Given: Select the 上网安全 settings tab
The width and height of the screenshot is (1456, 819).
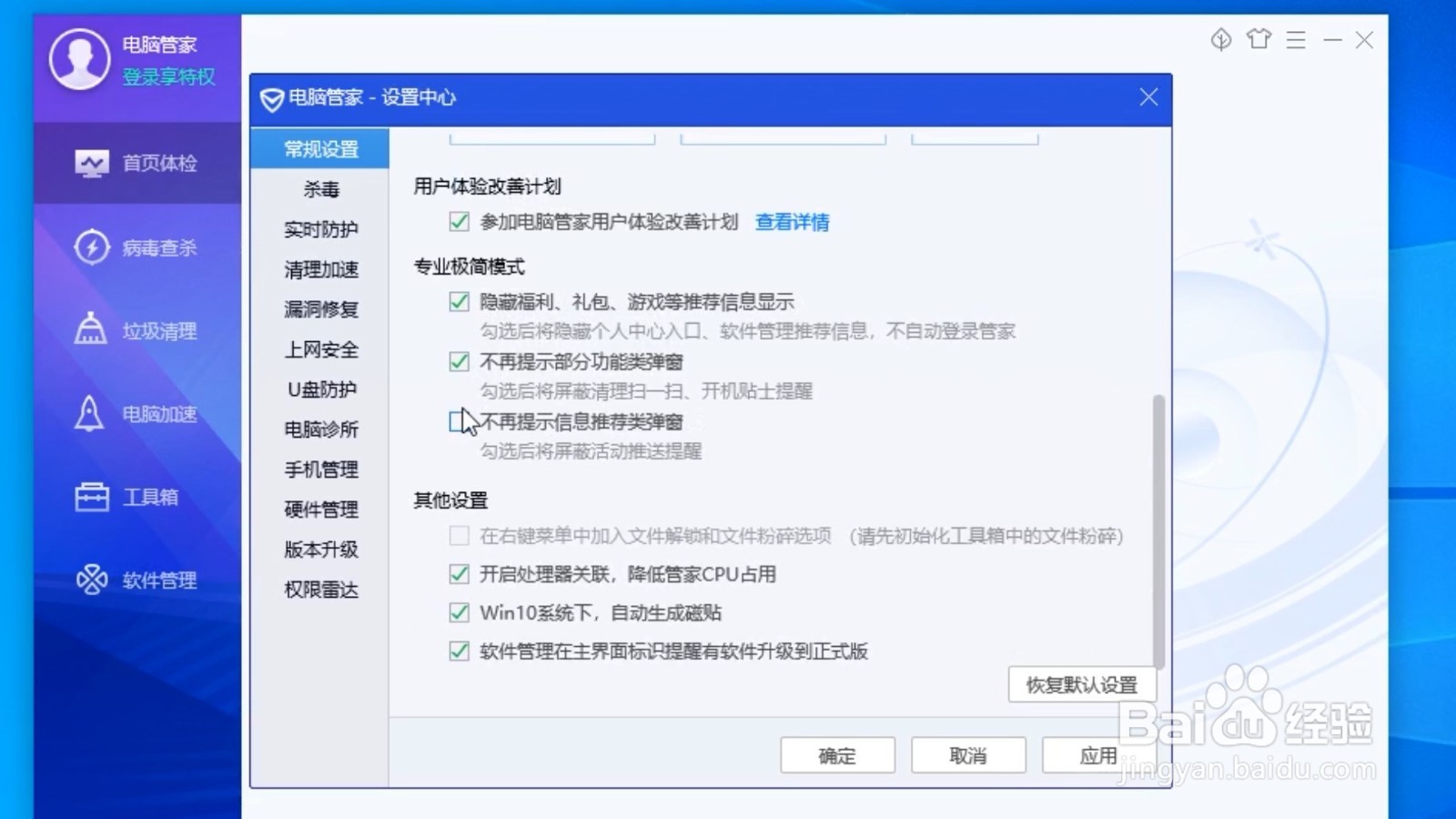Looking at the screenshot, I should point(320,349).
